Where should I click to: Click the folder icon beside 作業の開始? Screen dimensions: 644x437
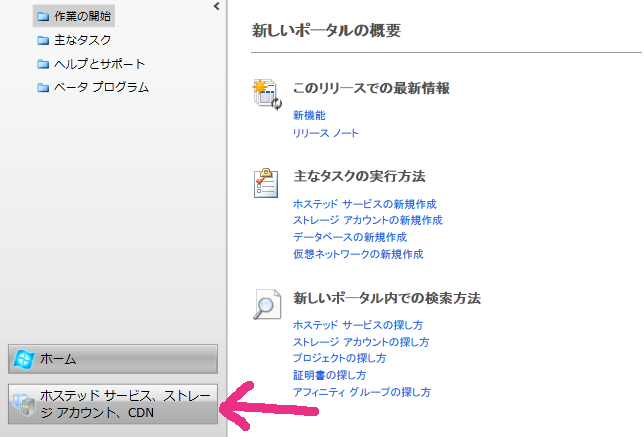coord(43,17)
